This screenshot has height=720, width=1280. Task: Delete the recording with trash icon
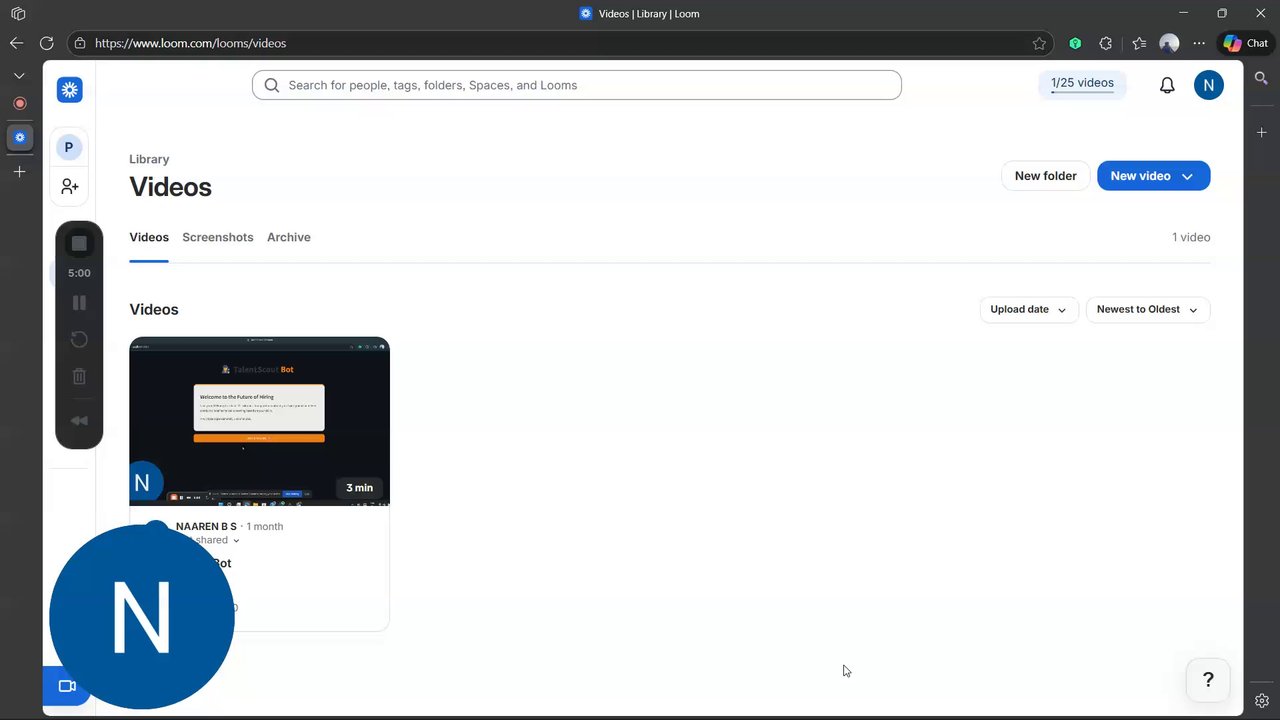pyautogui.click(x=79, y=377)
